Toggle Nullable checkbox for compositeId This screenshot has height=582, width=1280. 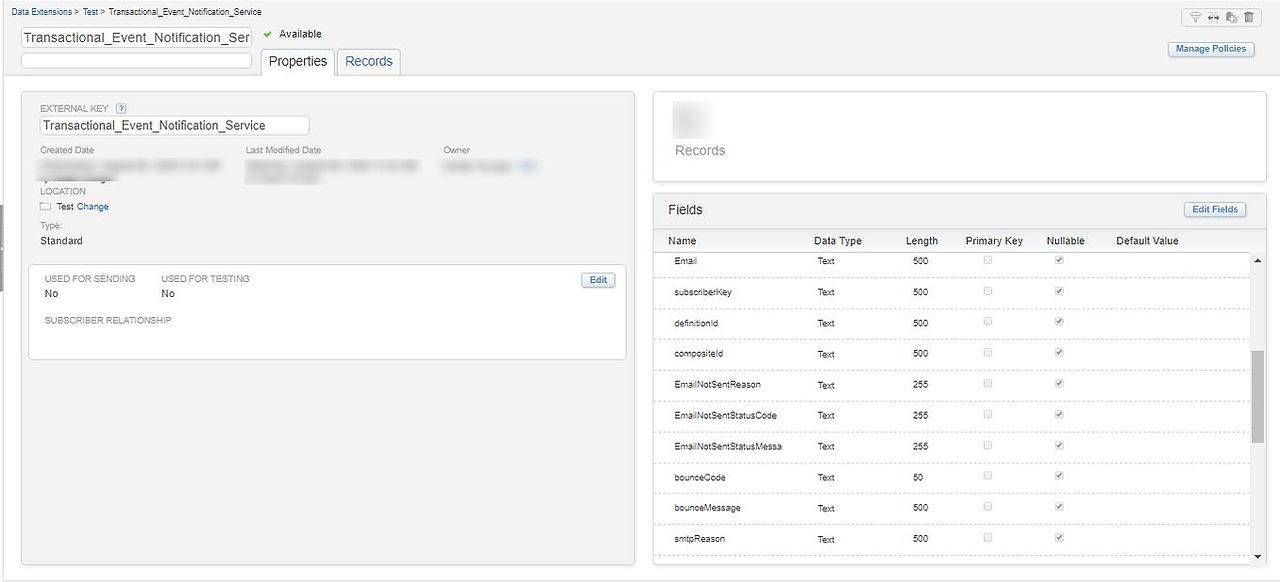tap(1060, 353)
